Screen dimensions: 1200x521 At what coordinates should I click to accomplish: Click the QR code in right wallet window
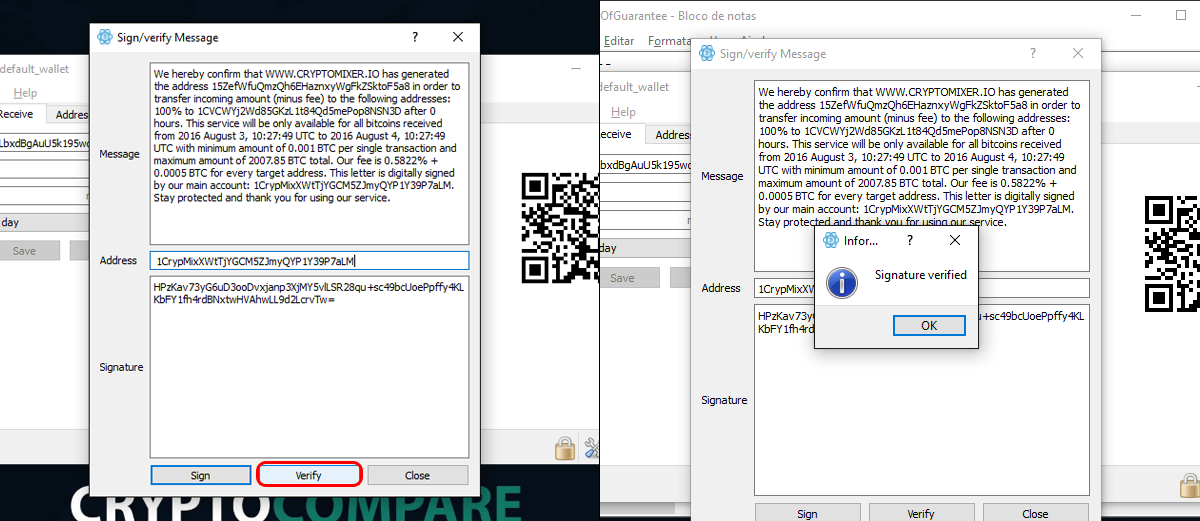point(1172,255)
